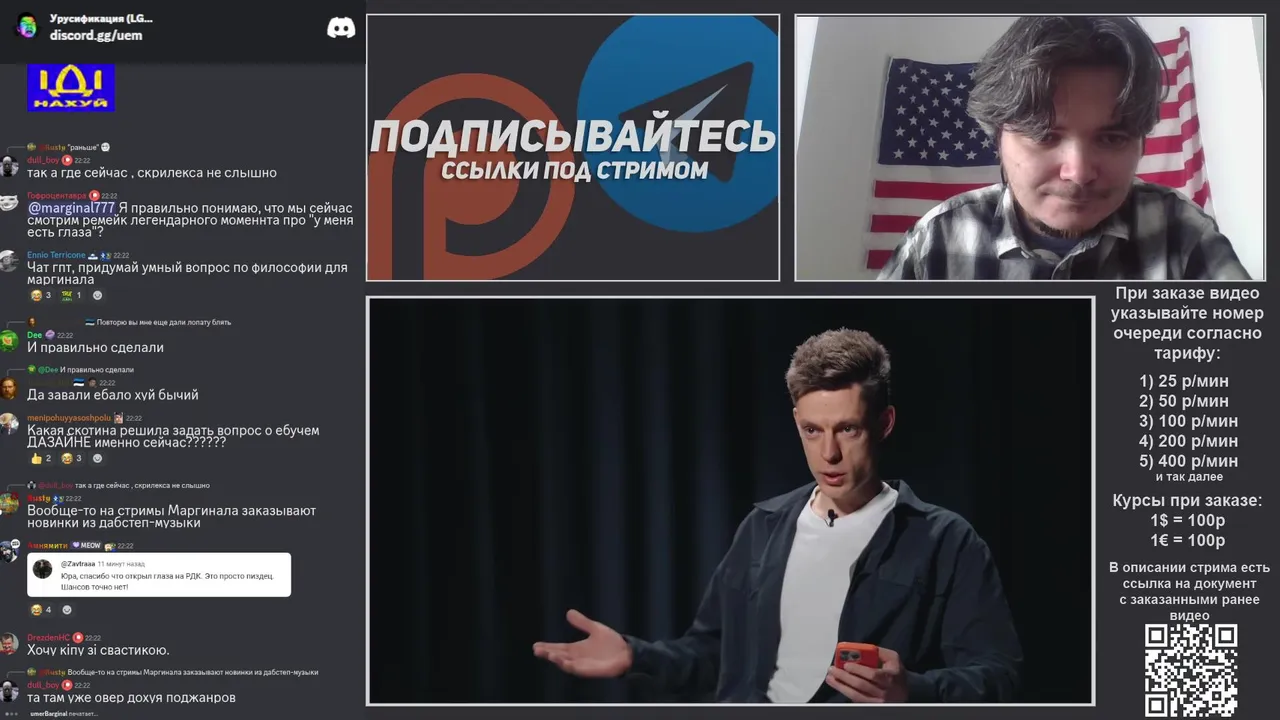Click the QR code in the corner

tap(1191, 671)
